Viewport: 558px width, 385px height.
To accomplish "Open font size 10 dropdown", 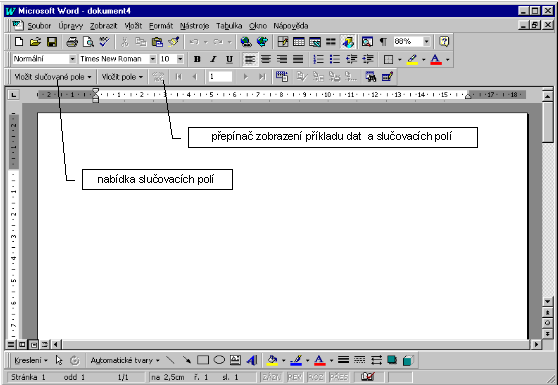I will pos(180,59).
